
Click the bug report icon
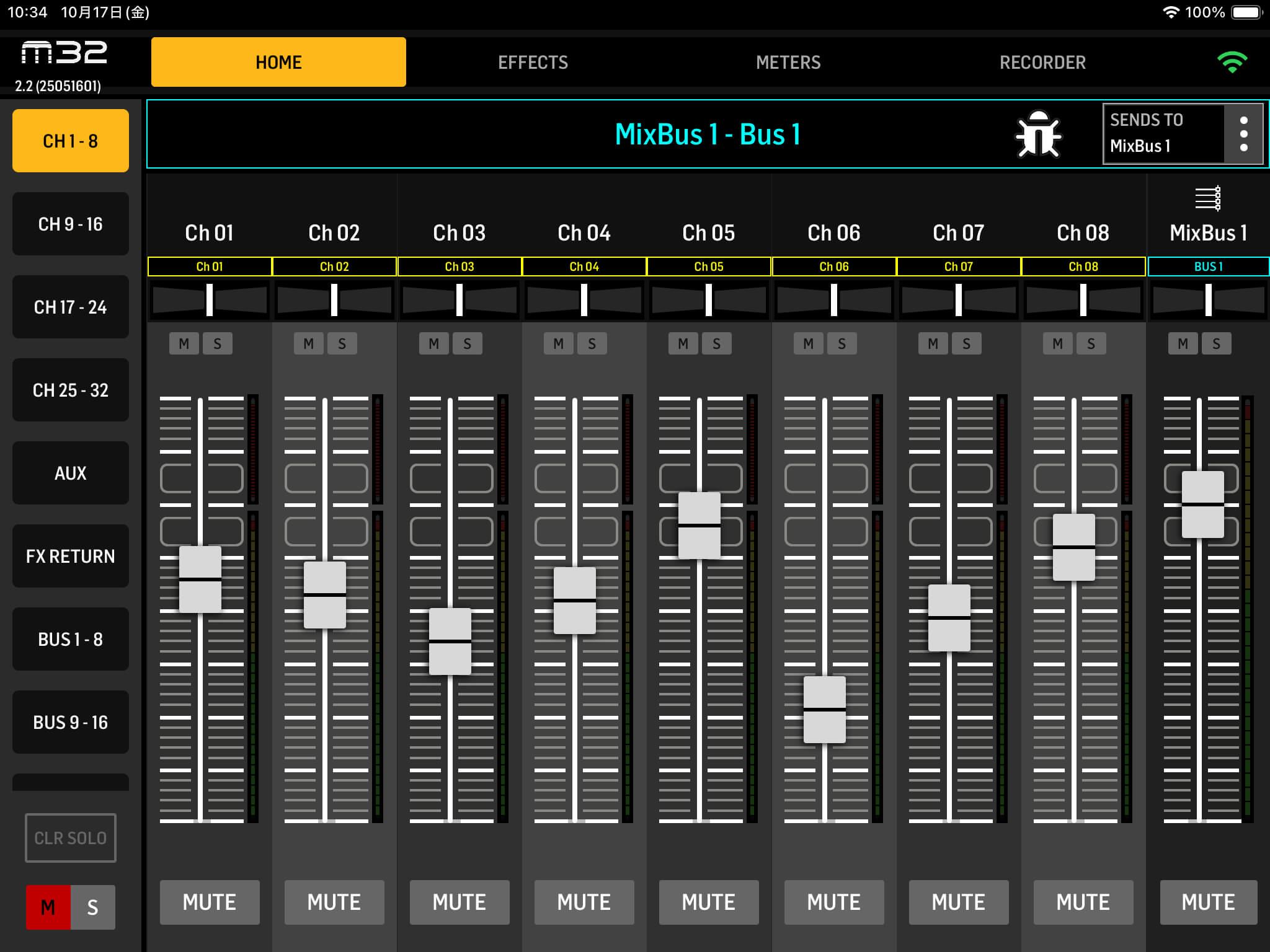point(1038,134)
